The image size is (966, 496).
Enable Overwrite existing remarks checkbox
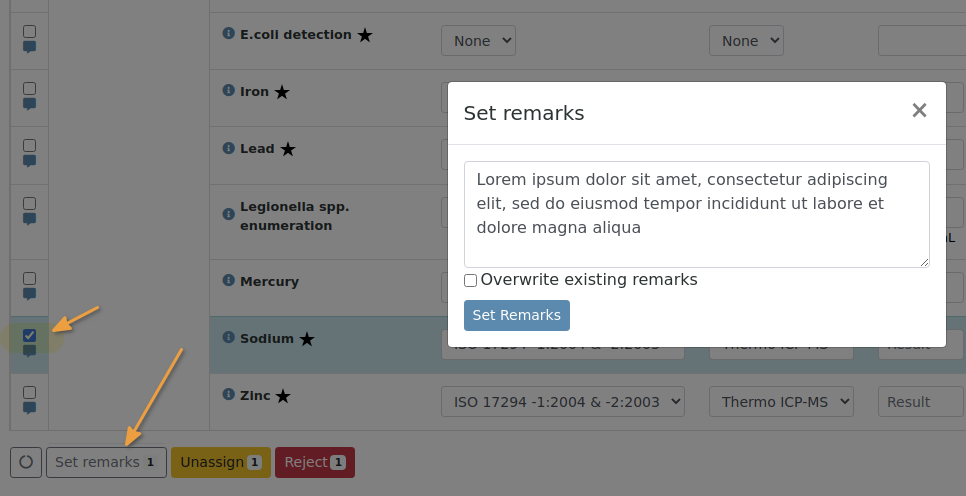[470, 281]
